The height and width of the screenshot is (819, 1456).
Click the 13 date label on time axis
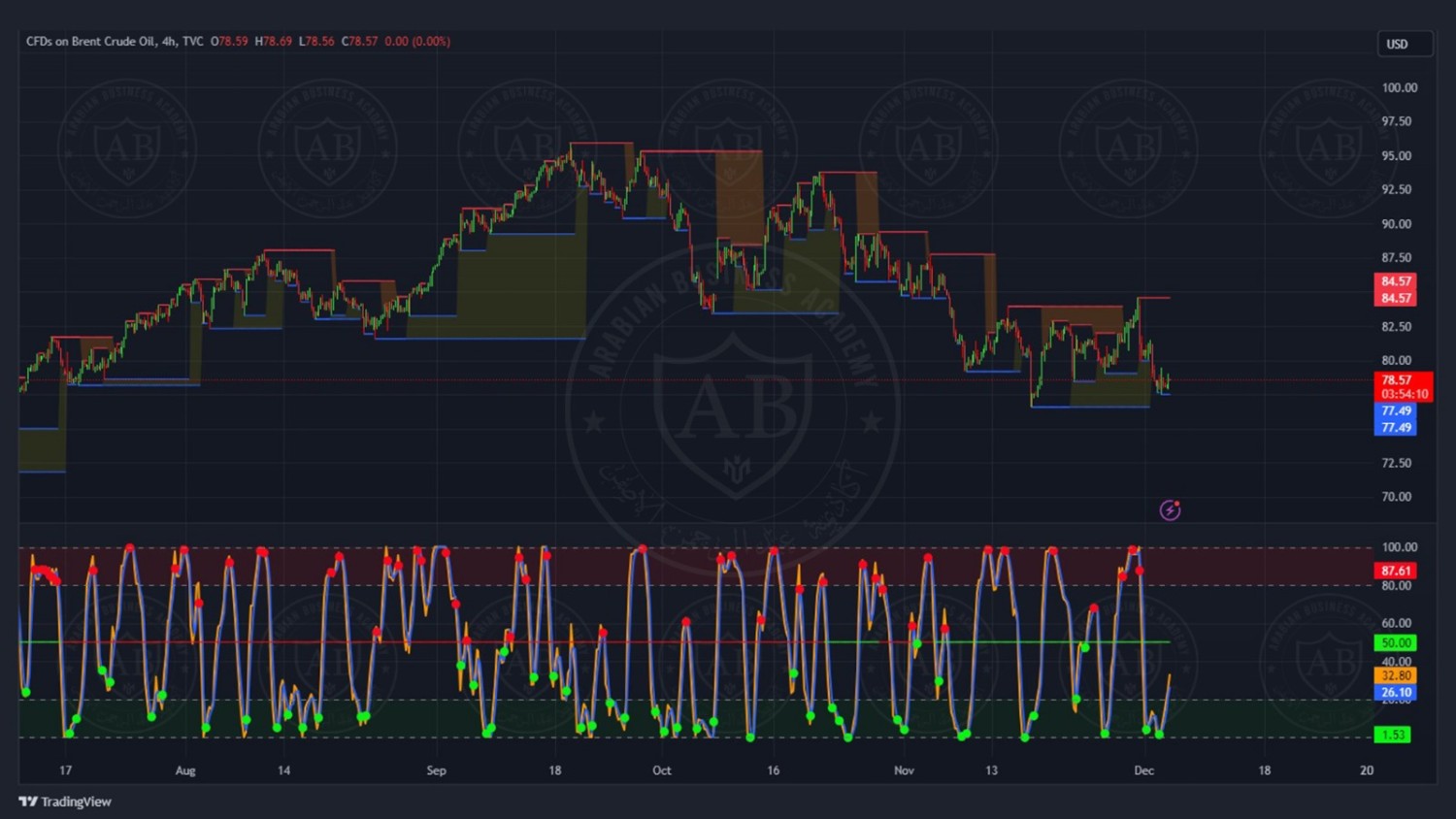click(991, 770)
